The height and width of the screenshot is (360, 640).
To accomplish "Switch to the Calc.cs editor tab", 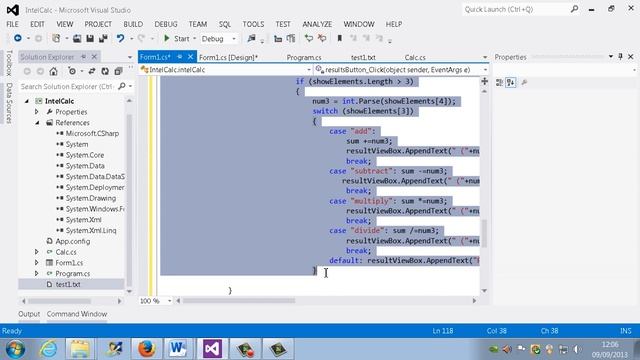I will coord(415,58).
